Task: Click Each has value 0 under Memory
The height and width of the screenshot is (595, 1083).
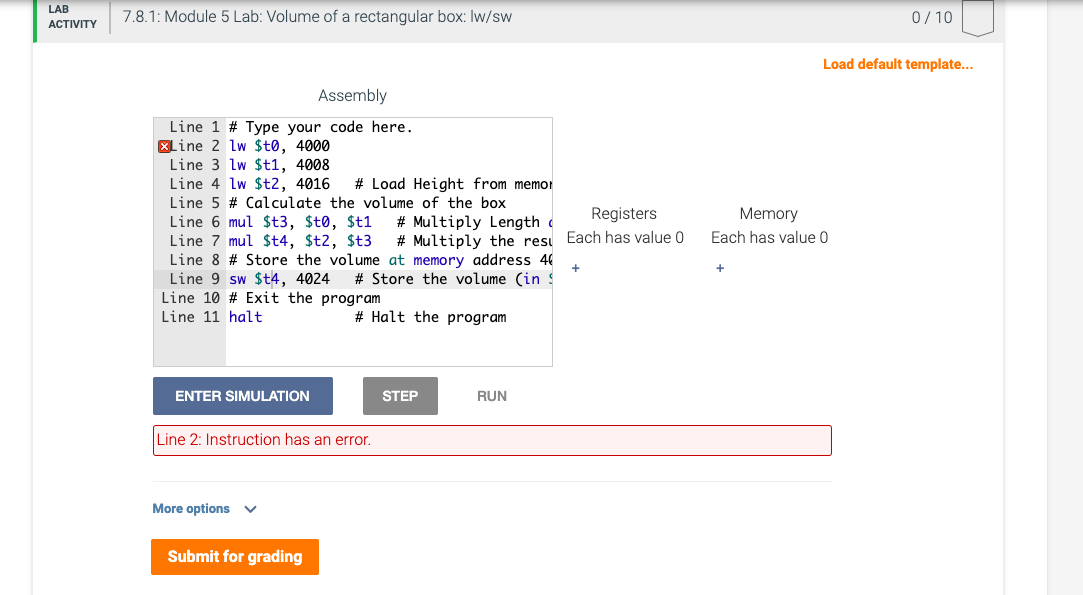Action: click(768, 237)
